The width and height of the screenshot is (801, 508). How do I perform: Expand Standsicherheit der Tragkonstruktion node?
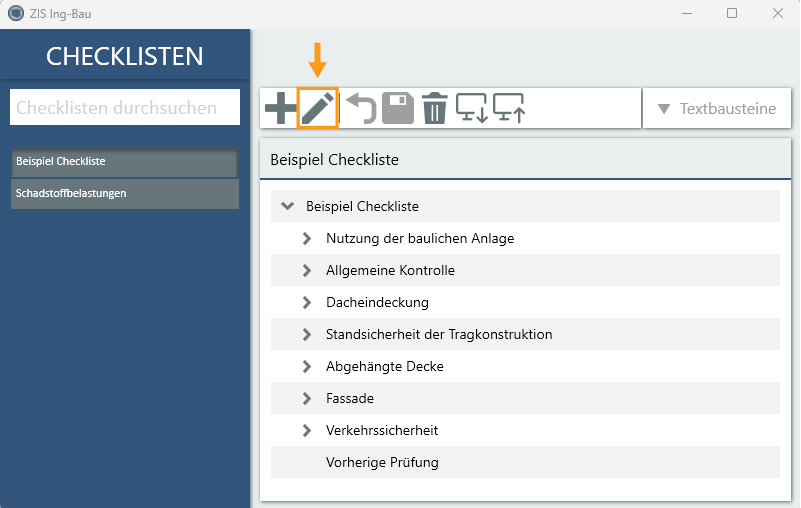tap(307, 334)
